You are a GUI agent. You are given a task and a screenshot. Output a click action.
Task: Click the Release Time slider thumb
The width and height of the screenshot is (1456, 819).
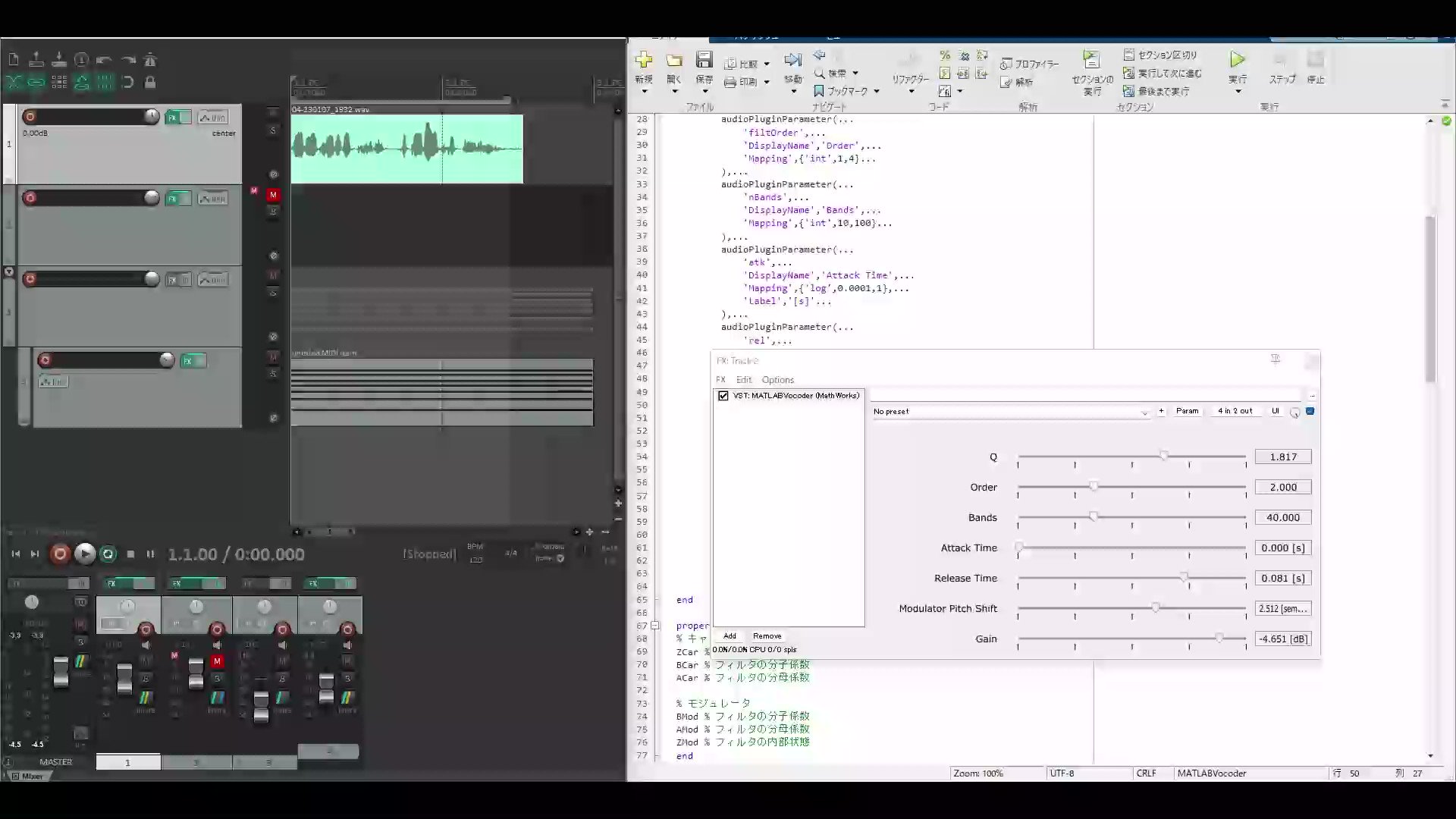tap(1184, 578)
